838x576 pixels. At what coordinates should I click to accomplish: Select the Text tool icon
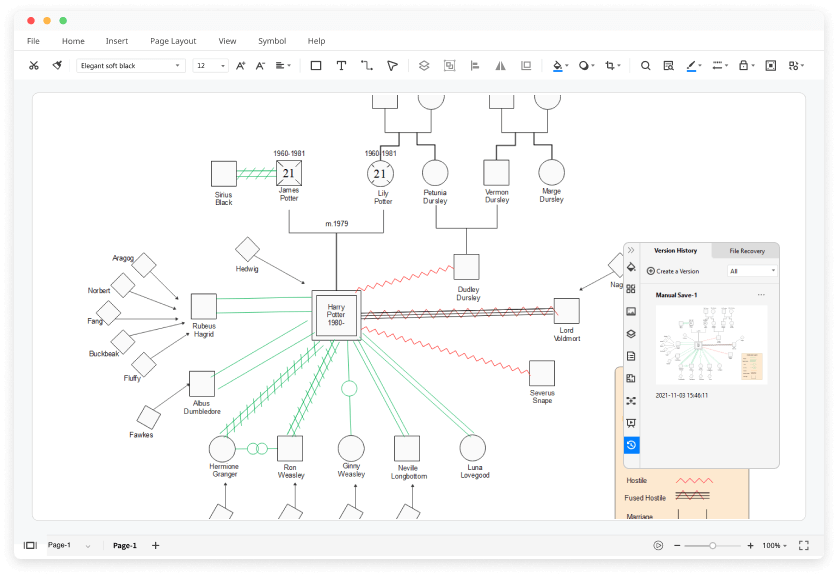[x=341, y=65]
